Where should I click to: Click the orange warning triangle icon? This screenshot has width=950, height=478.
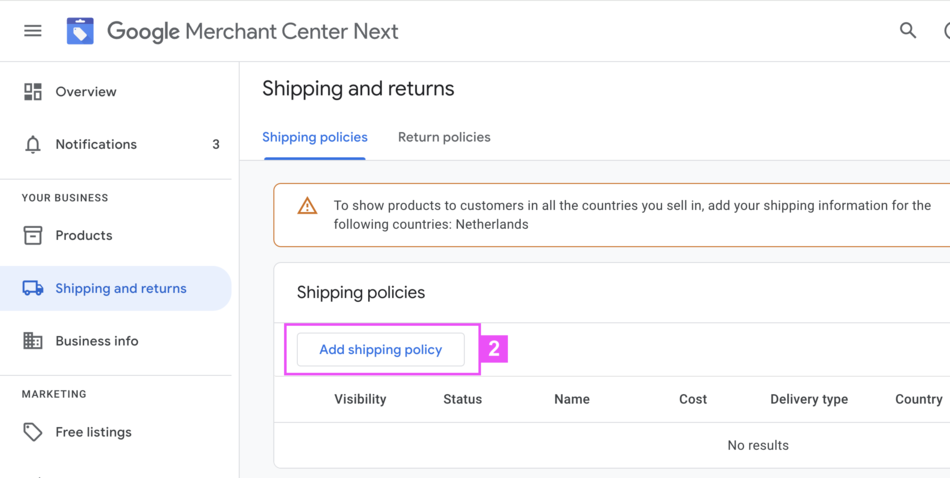(307, 206)
